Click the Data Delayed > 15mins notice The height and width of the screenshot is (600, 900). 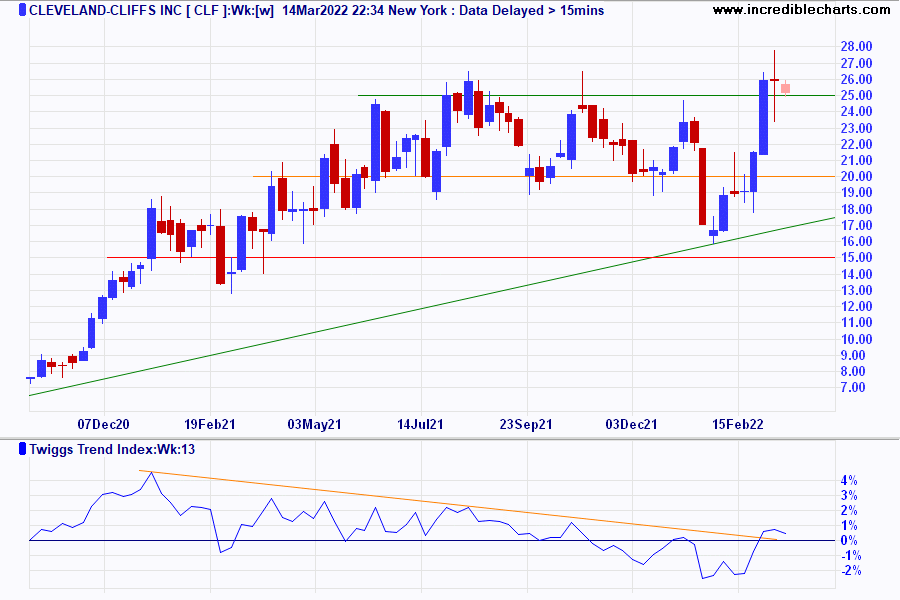coord(532,10)
